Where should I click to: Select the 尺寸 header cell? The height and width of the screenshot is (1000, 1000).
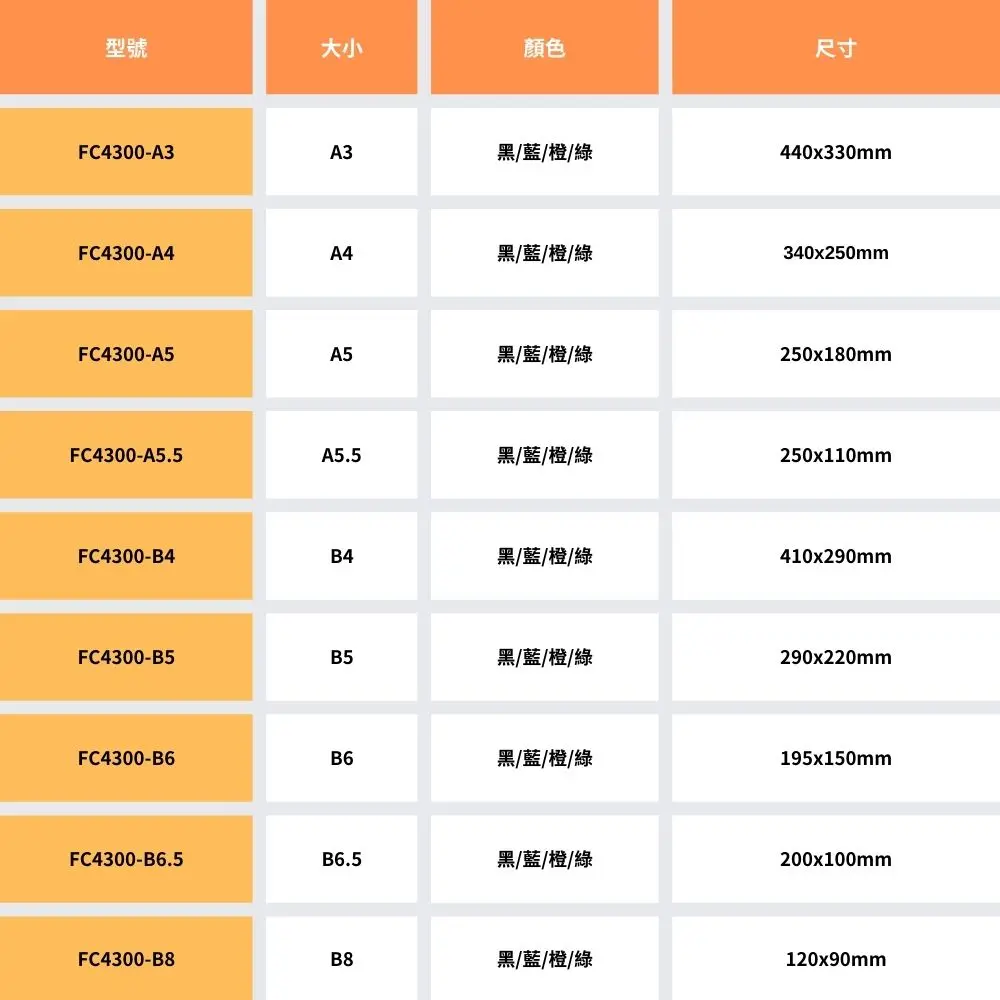pos(836,47)
